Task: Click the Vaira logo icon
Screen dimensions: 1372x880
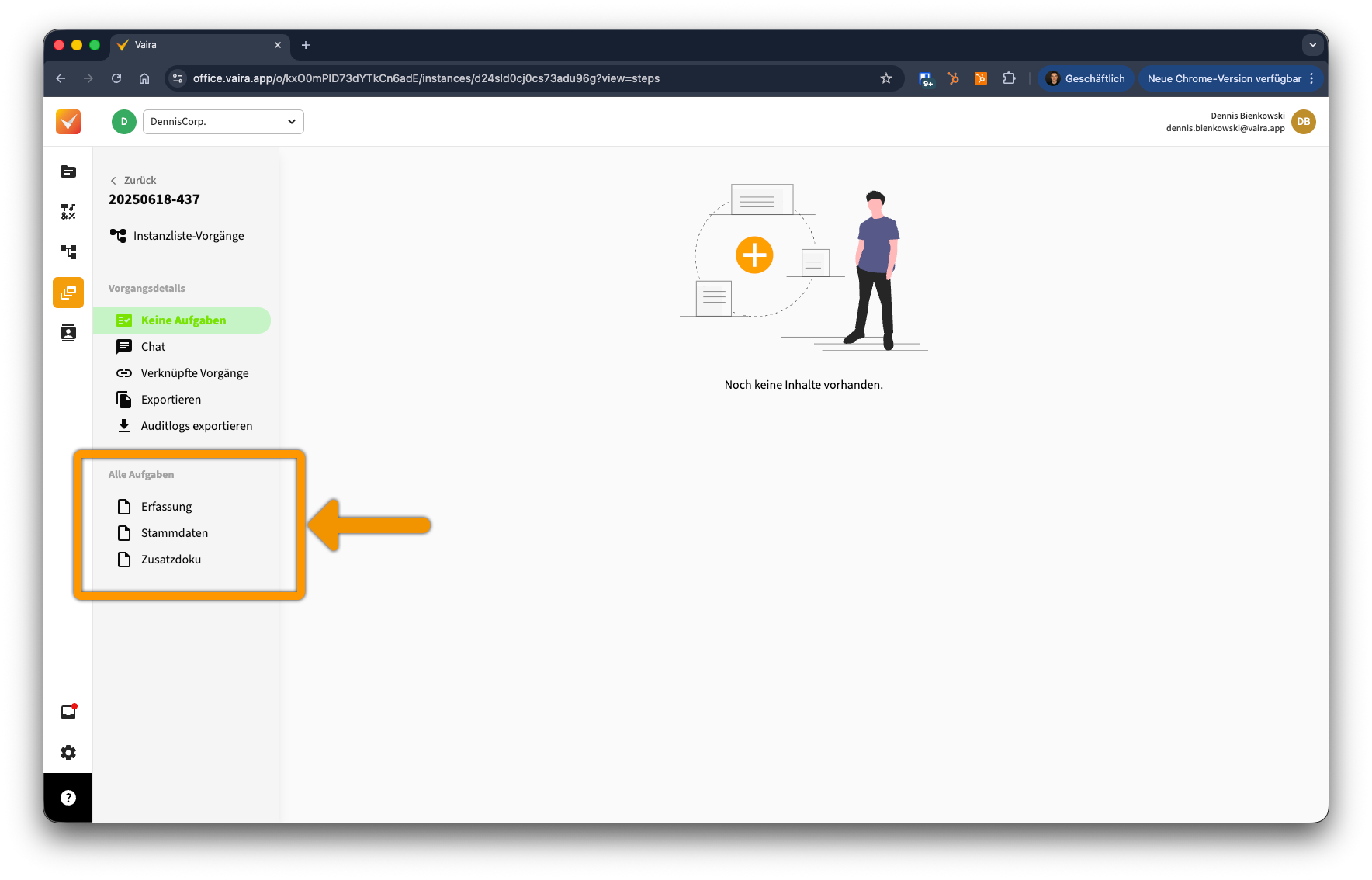Action: [x=68, y=122]
